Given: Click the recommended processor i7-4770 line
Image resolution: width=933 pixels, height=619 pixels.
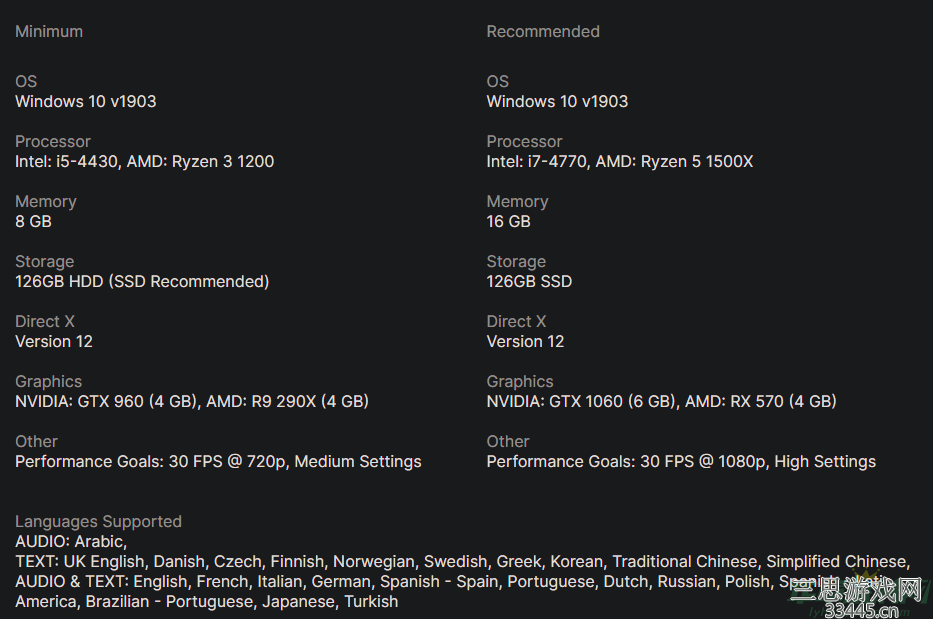Looking at the screenshot, I should (x=619, y=161).
